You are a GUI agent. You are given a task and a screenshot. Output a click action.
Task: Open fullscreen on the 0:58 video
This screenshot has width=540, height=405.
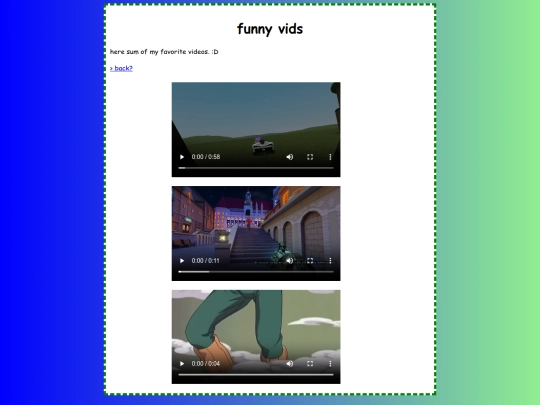(310, 157)
